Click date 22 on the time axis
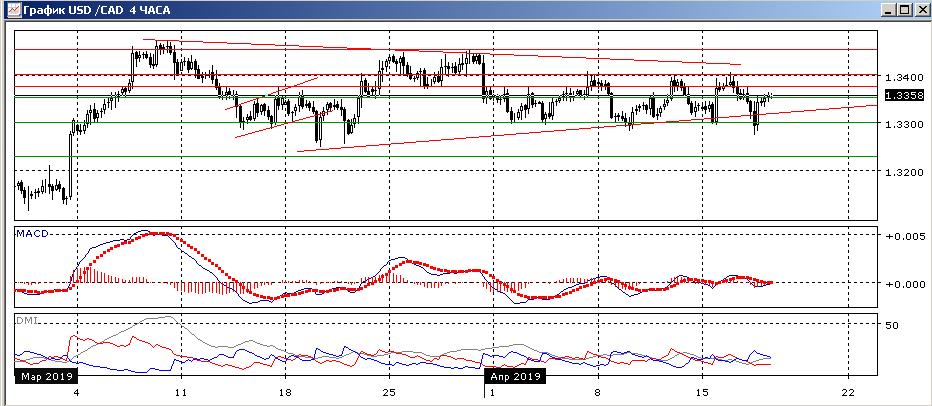Viewport: 932px width, 406px height. 848,391
